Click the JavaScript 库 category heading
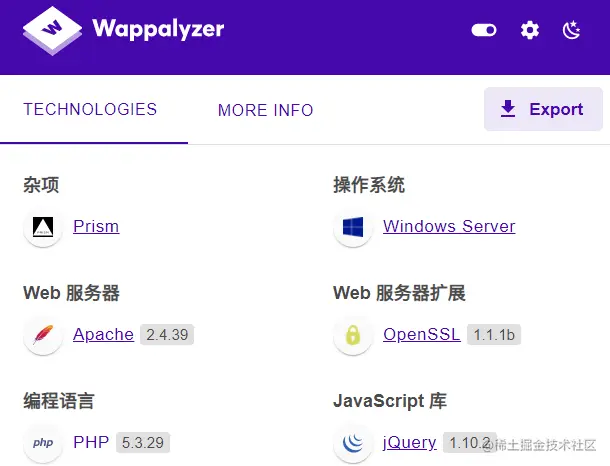The height and width of the screenshot is (466, 610). [x=390, y=401]
